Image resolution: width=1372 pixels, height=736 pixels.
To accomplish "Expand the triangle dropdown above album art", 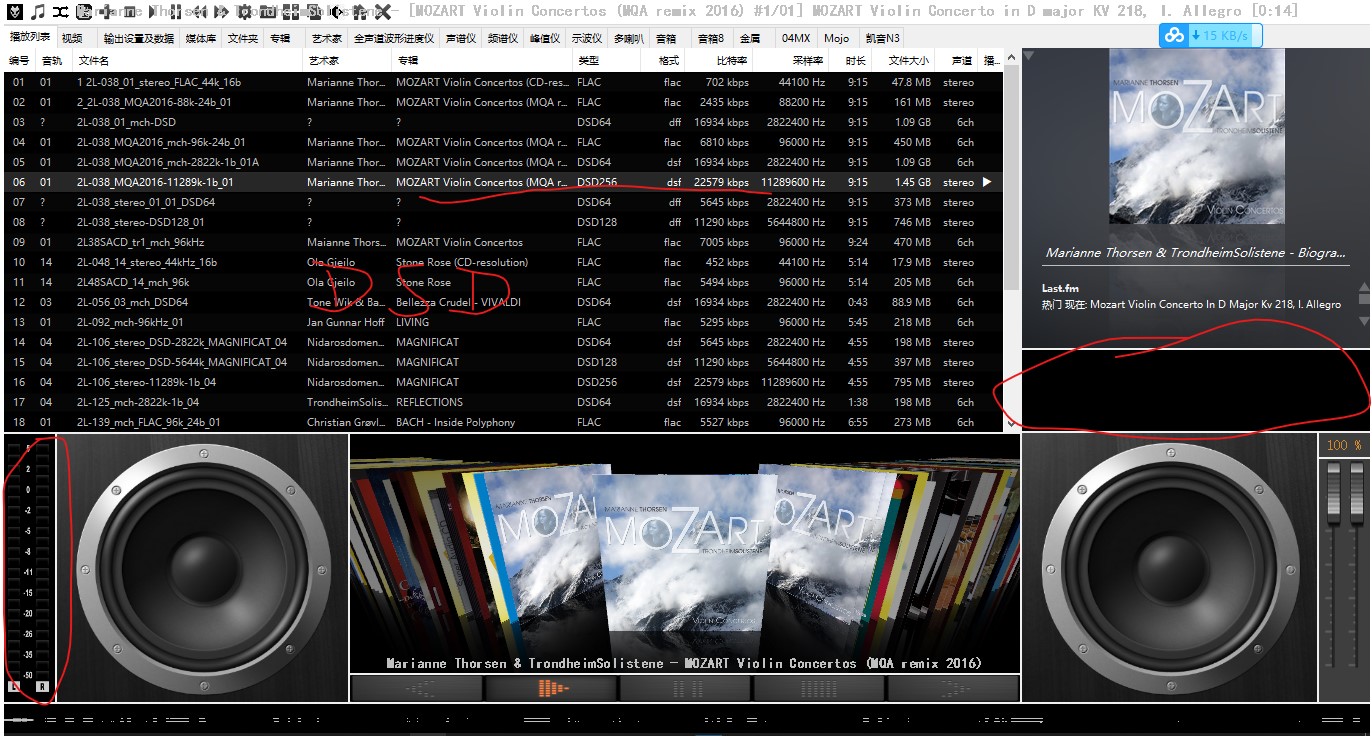I will [x=1029, y=56].
